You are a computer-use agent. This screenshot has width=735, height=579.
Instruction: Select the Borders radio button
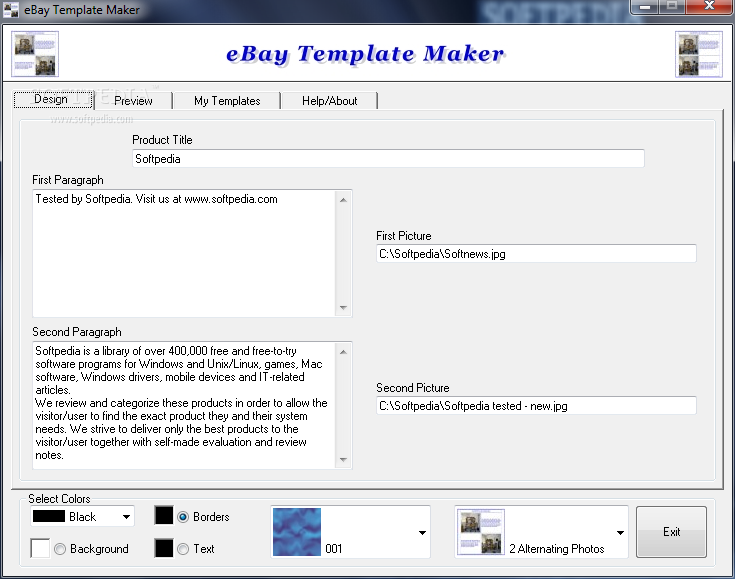coord(183,517)
